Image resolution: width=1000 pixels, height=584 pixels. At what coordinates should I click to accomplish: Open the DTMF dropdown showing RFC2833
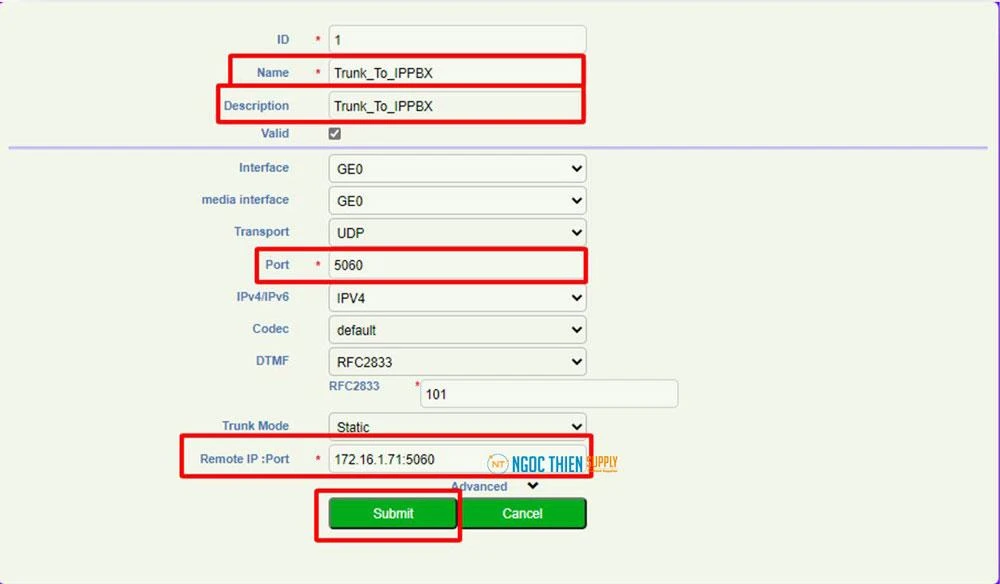tap(457, 362)
